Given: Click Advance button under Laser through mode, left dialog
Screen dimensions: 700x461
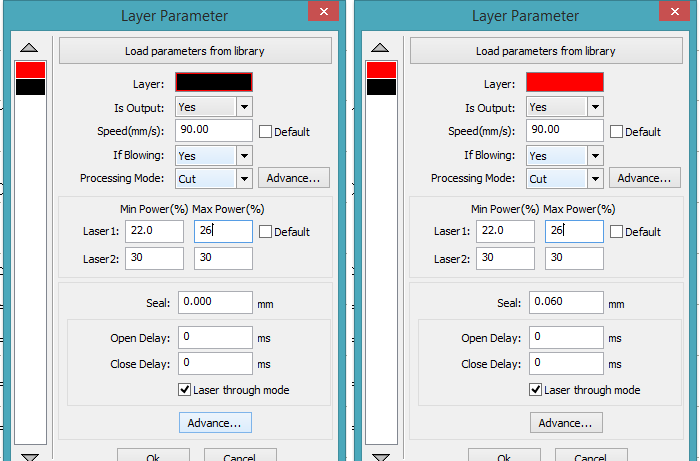Looking at the screenshot, I should (x=215, y=423).
